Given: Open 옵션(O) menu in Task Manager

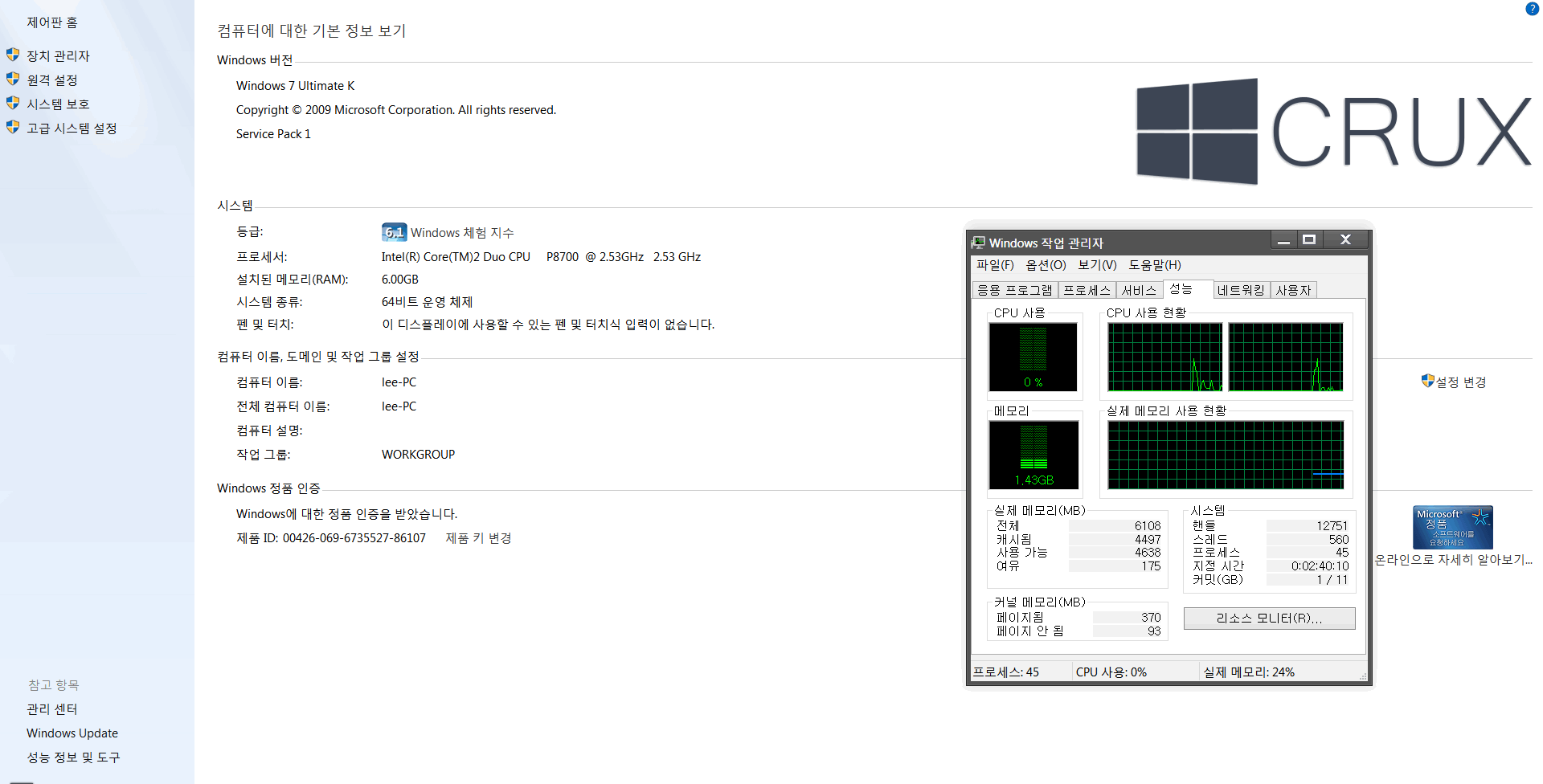Looking at the screenshot, I should pyautogui.click(x=1046, y=265).
